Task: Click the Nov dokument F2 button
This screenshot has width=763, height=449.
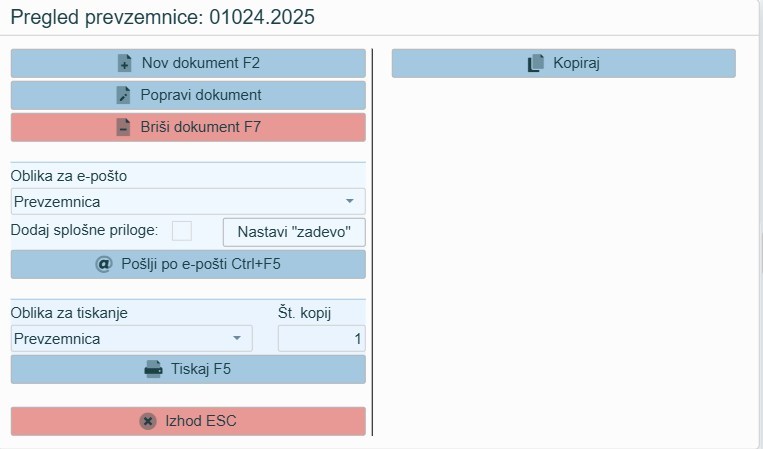Action: 188,63
